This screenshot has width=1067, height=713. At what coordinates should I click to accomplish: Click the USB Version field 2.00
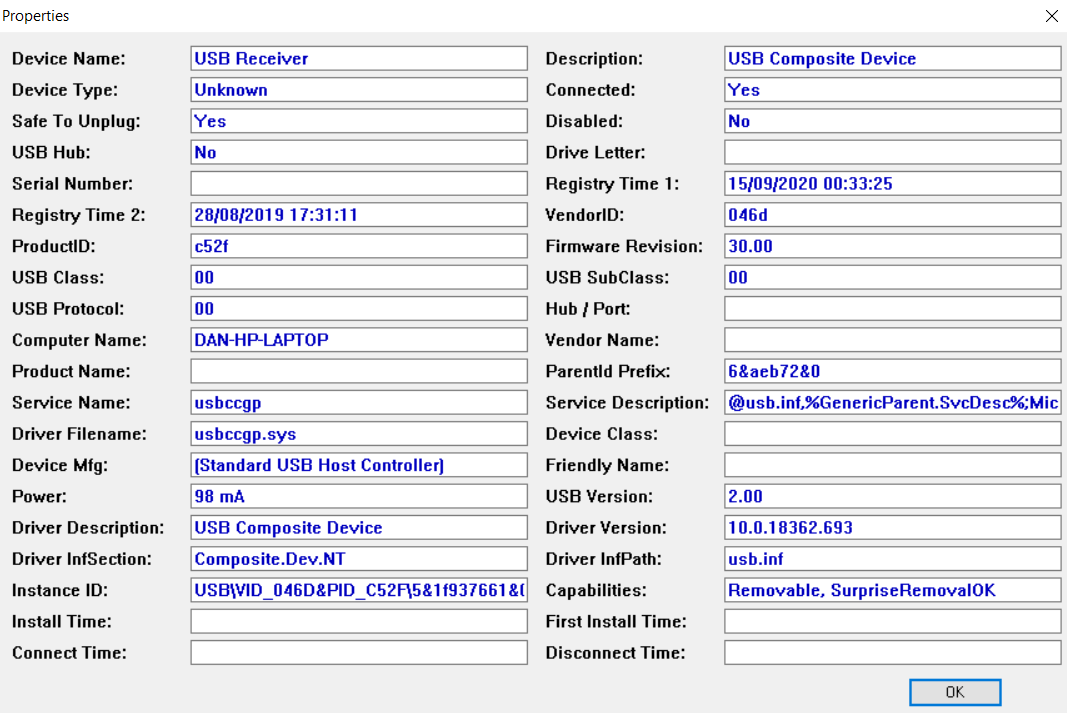pyautogui.click(x=892, y=497)
